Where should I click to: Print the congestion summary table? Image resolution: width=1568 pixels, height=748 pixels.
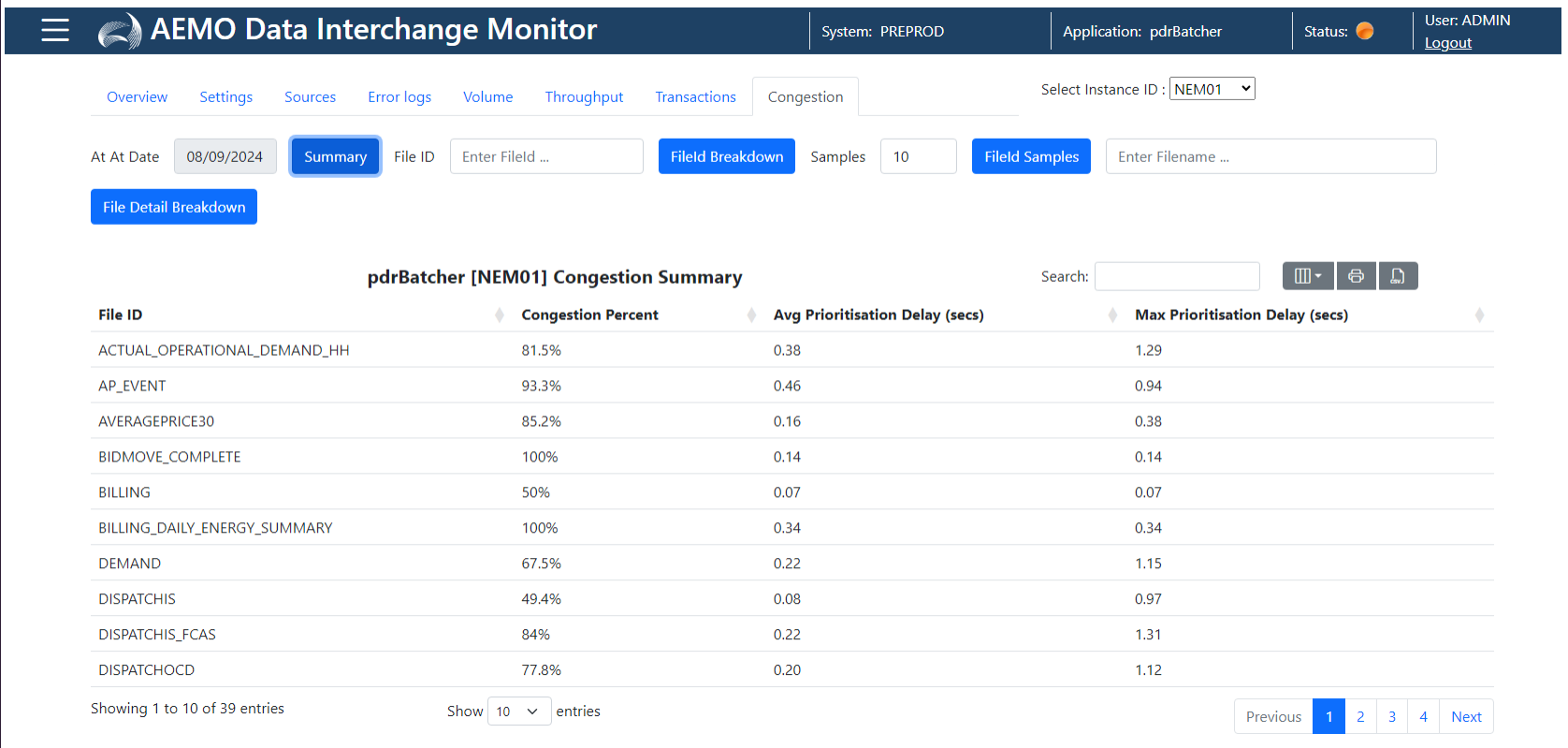1356,276
